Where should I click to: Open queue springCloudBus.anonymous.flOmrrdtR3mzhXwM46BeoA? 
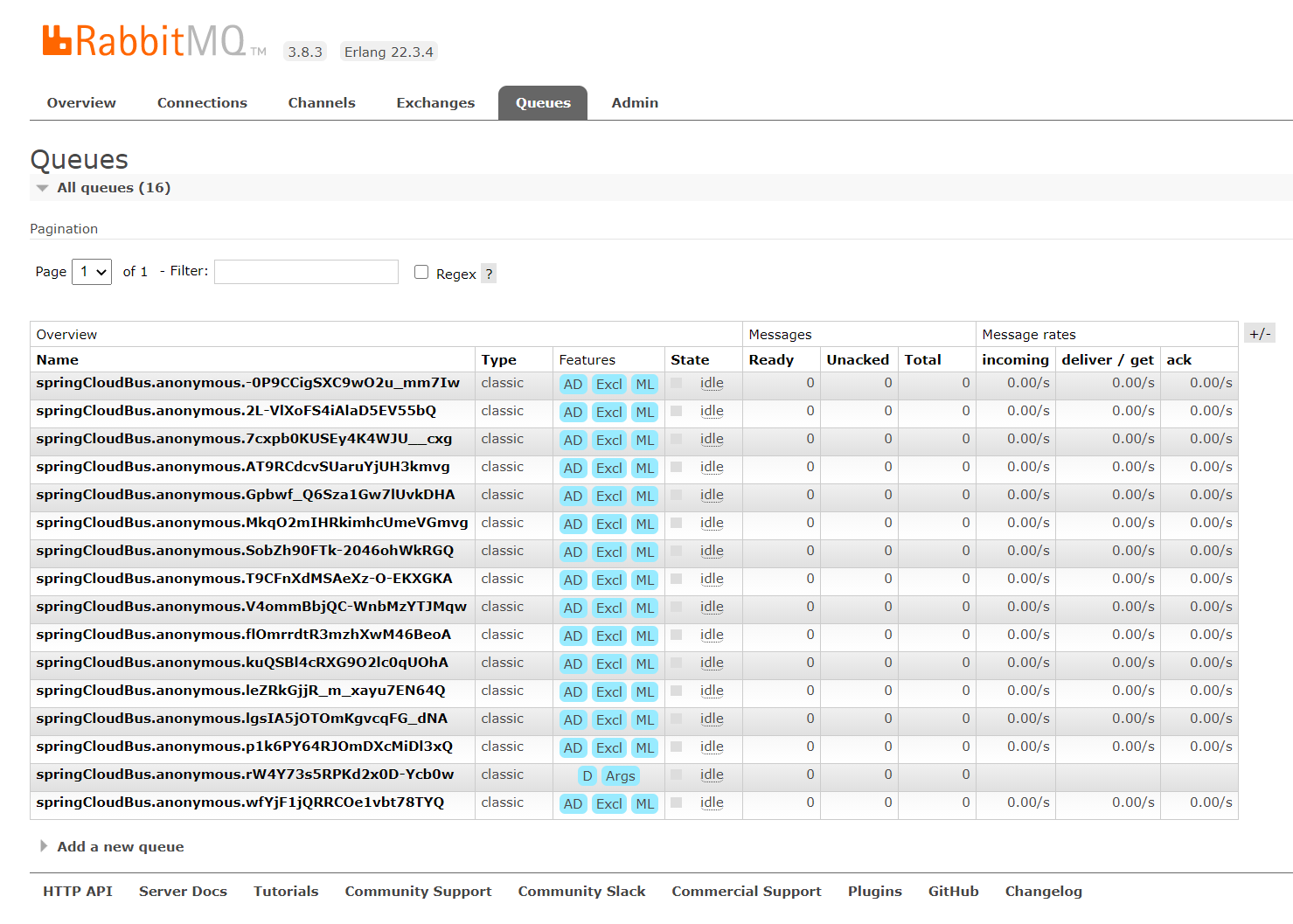(x=244, y=635)
